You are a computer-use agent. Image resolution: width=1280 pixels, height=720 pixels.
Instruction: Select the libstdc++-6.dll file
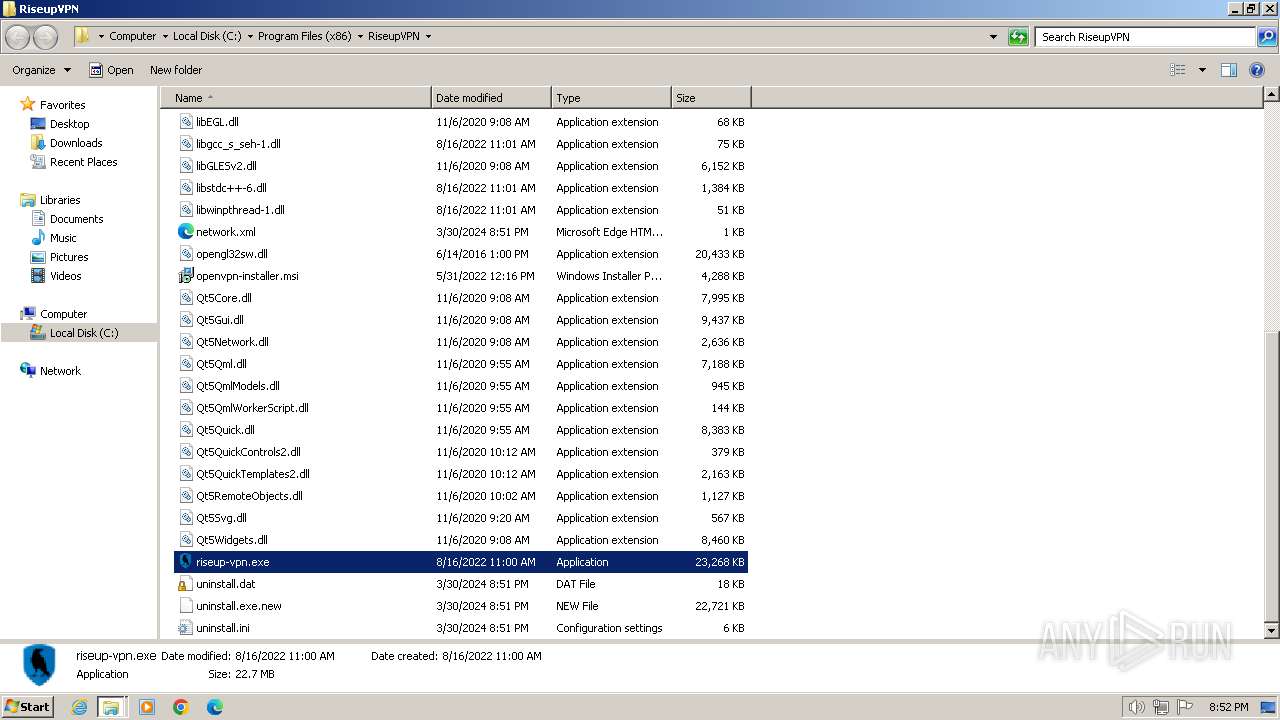tap(231, 188)
